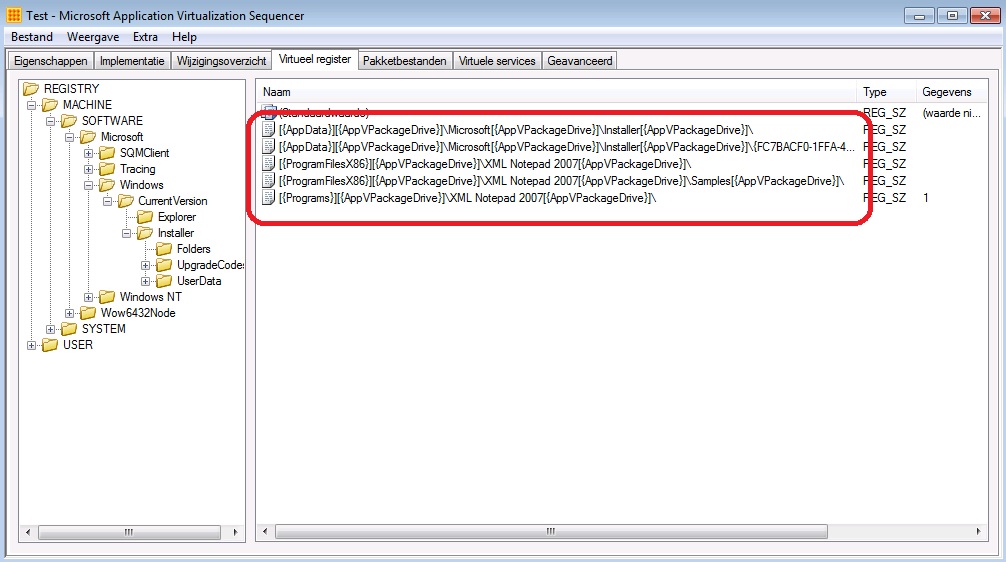
Task: Click the Explorer folder icon
Action: pyautogui.click(x=146, y=217)
